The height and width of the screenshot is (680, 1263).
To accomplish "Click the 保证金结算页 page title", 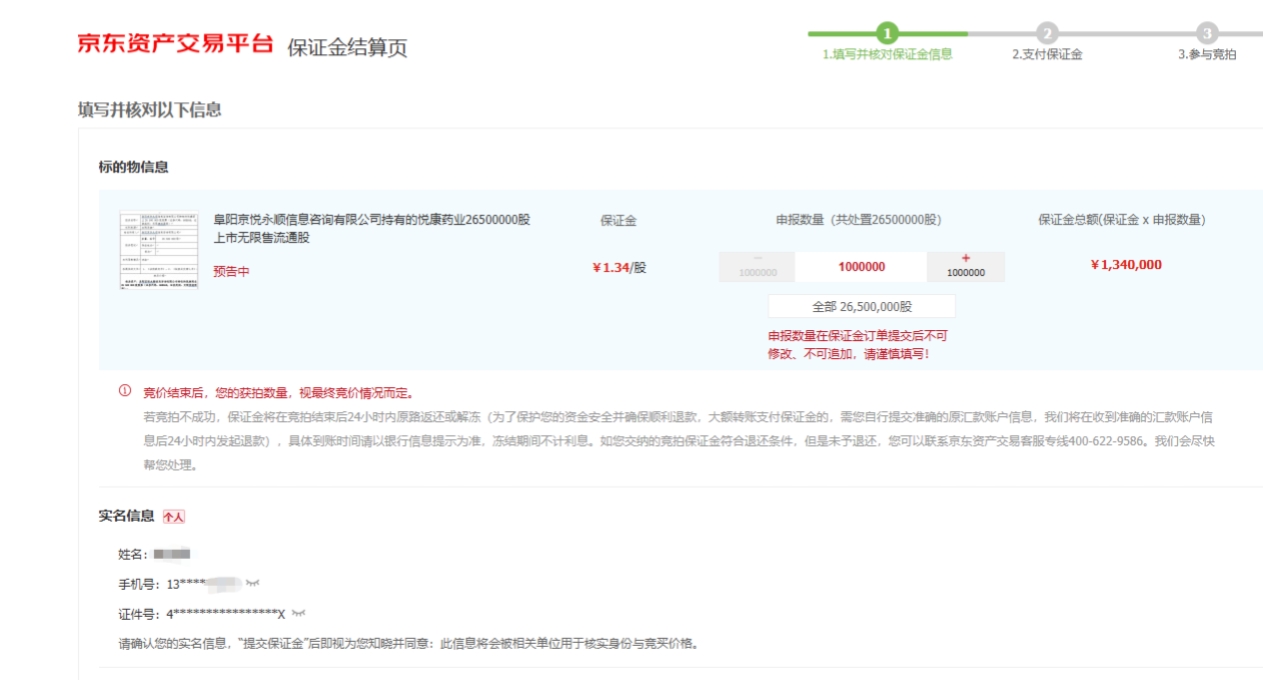I will 347,48.
